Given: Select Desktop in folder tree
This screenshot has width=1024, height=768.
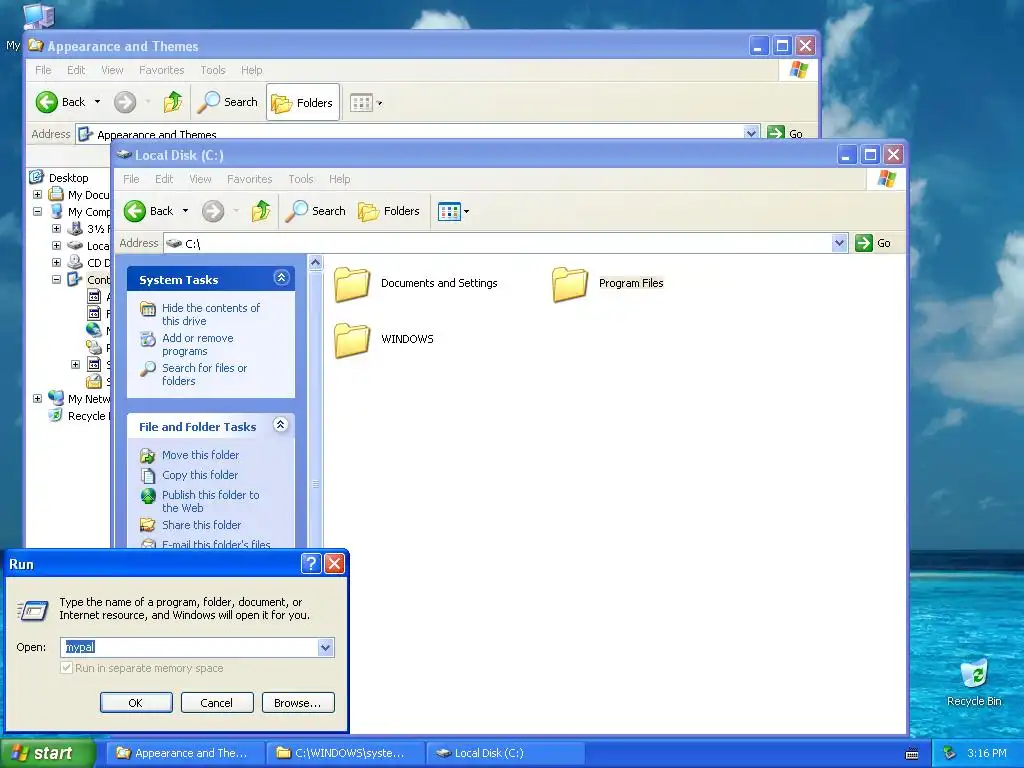Looking at the screenshot, I should [69, 178].
